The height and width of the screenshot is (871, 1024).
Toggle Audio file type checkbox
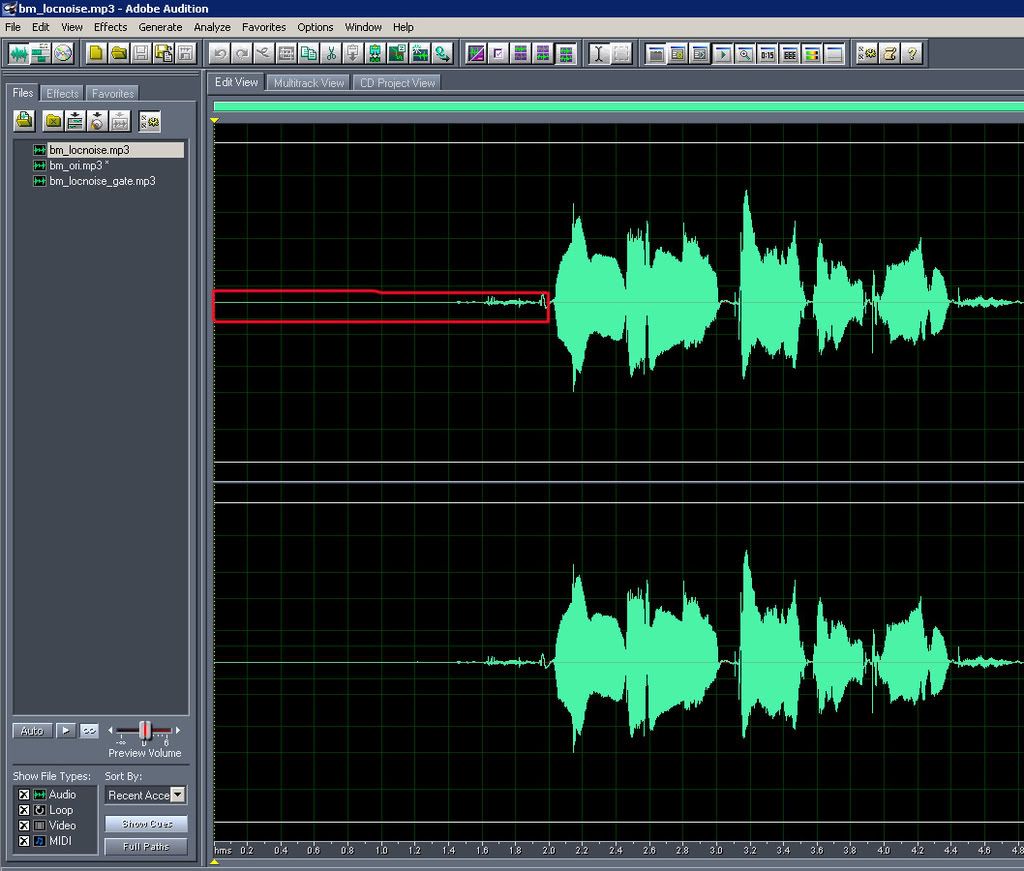coord(24,795)
